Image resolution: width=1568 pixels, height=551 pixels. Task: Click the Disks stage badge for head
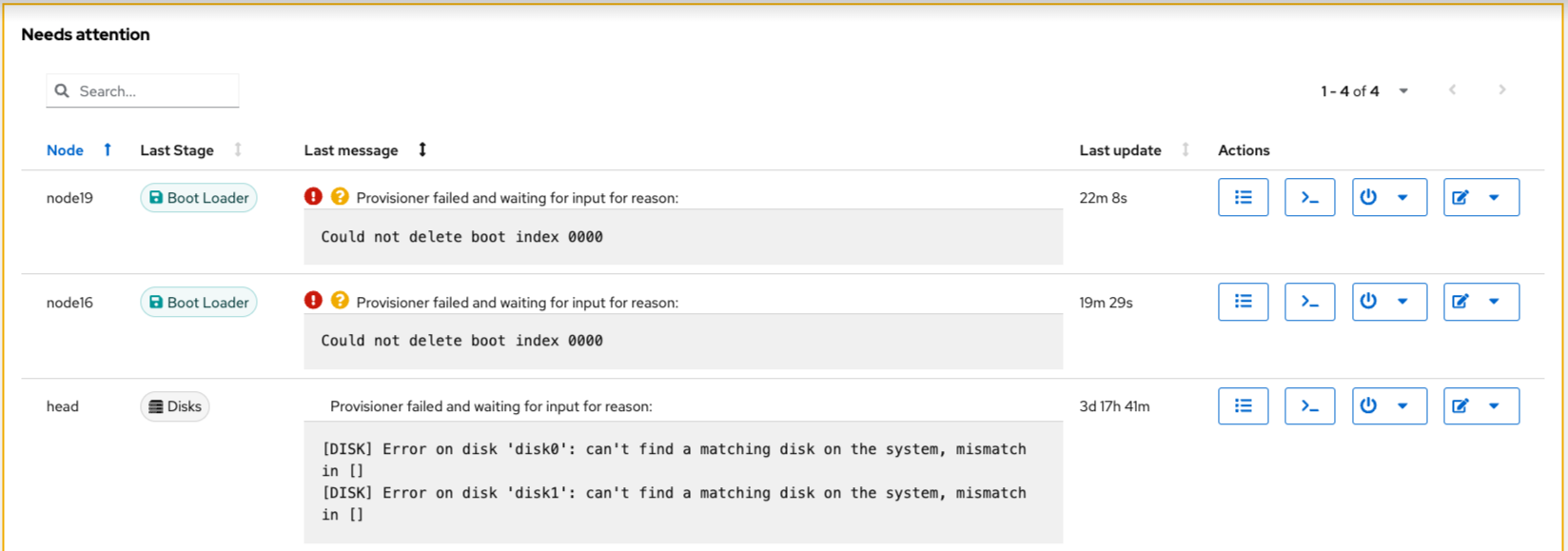pos(175,406)
